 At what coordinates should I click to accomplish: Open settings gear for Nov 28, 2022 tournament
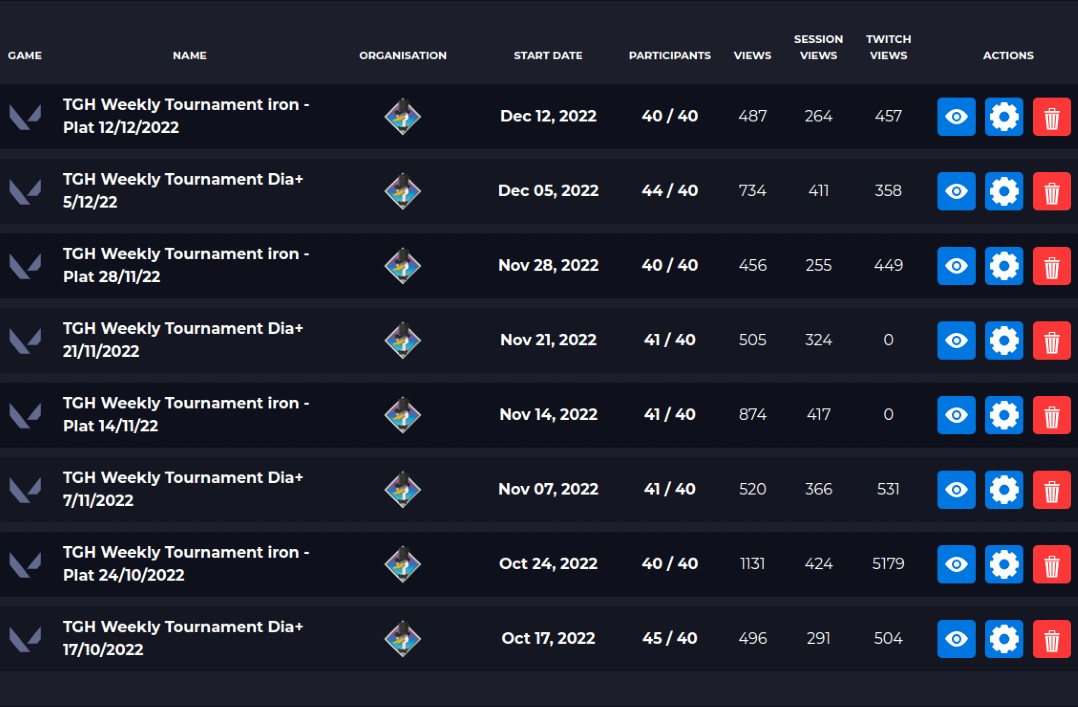tap(1004, 266)
